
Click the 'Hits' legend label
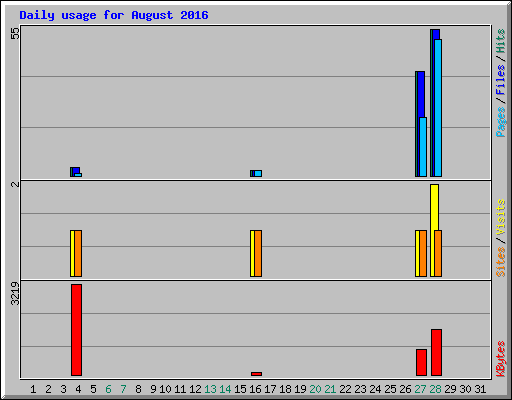click(500, 41)
